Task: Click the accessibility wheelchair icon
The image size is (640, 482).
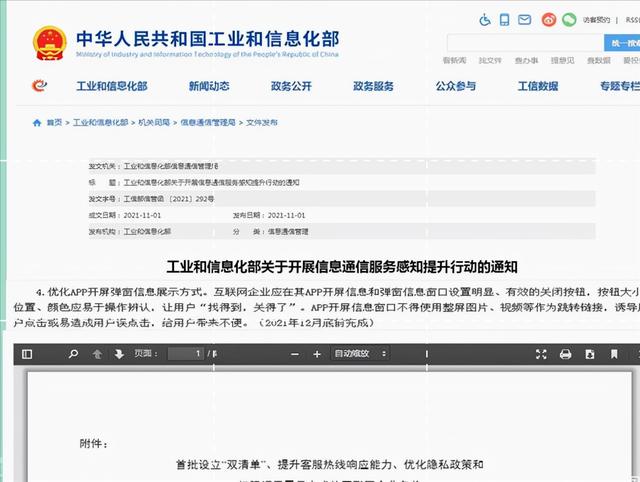Action: click(485, 19)
